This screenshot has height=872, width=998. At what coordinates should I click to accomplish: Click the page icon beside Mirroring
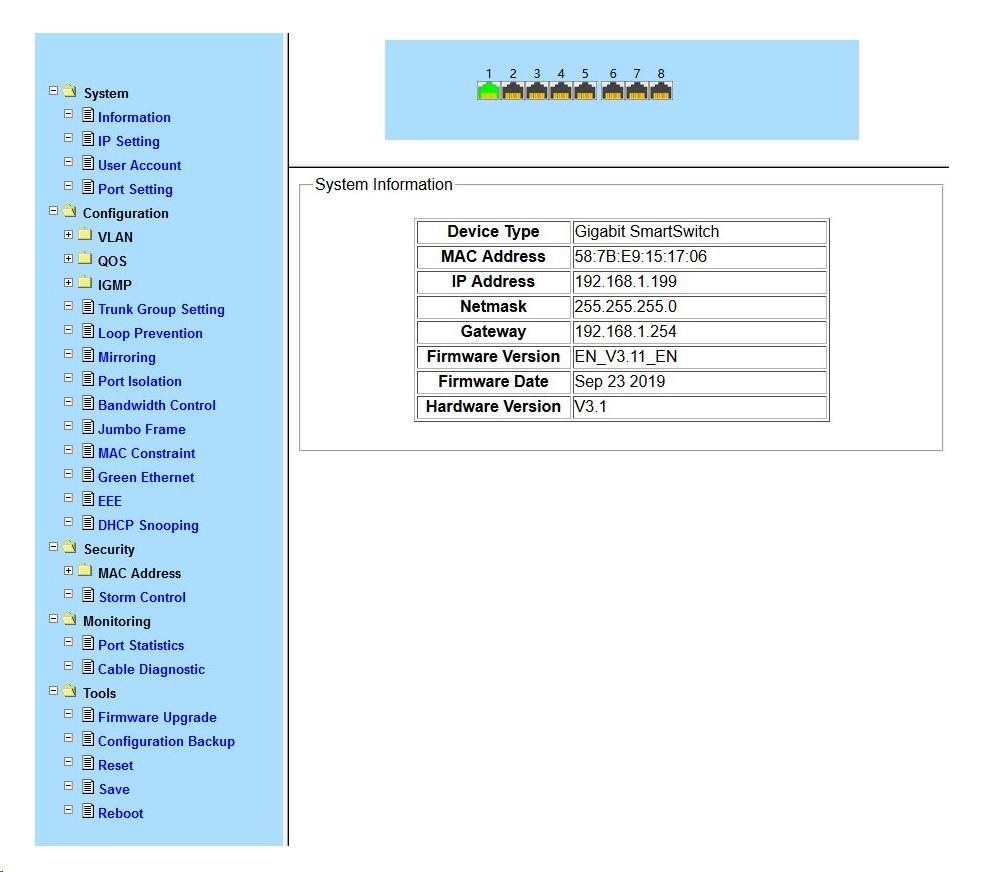coord(88,355)
